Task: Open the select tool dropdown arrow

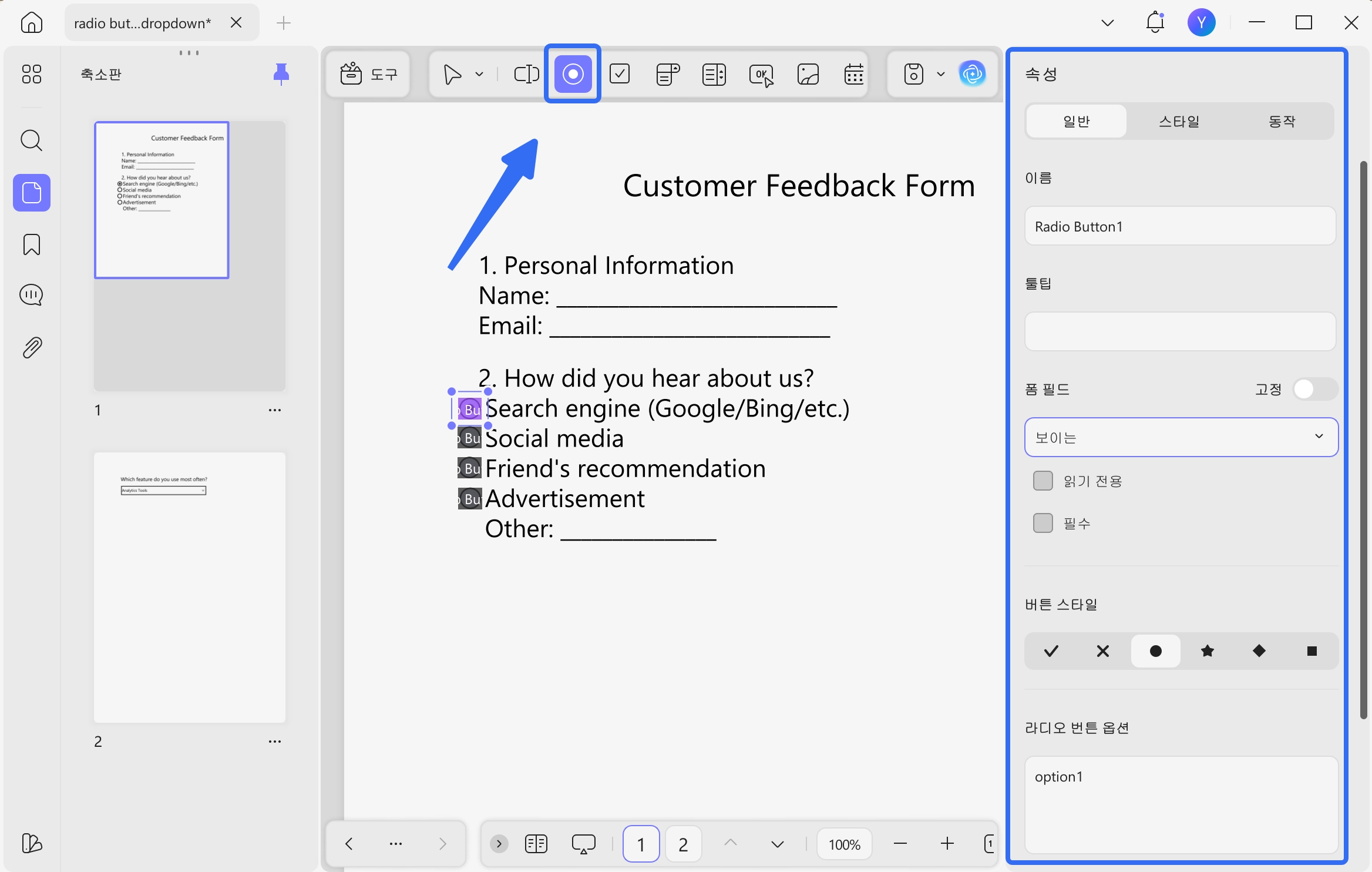Action: [479, 74]
